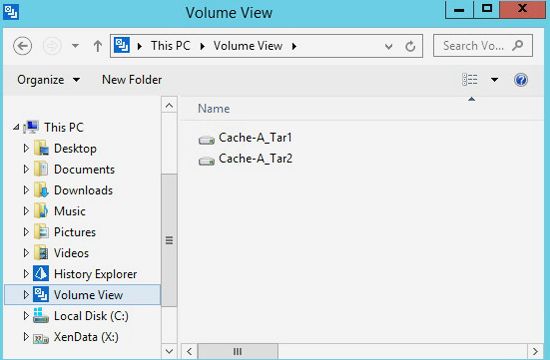
Task: Expand chevron after Volume View in address bar
Action: pos(294,46)
